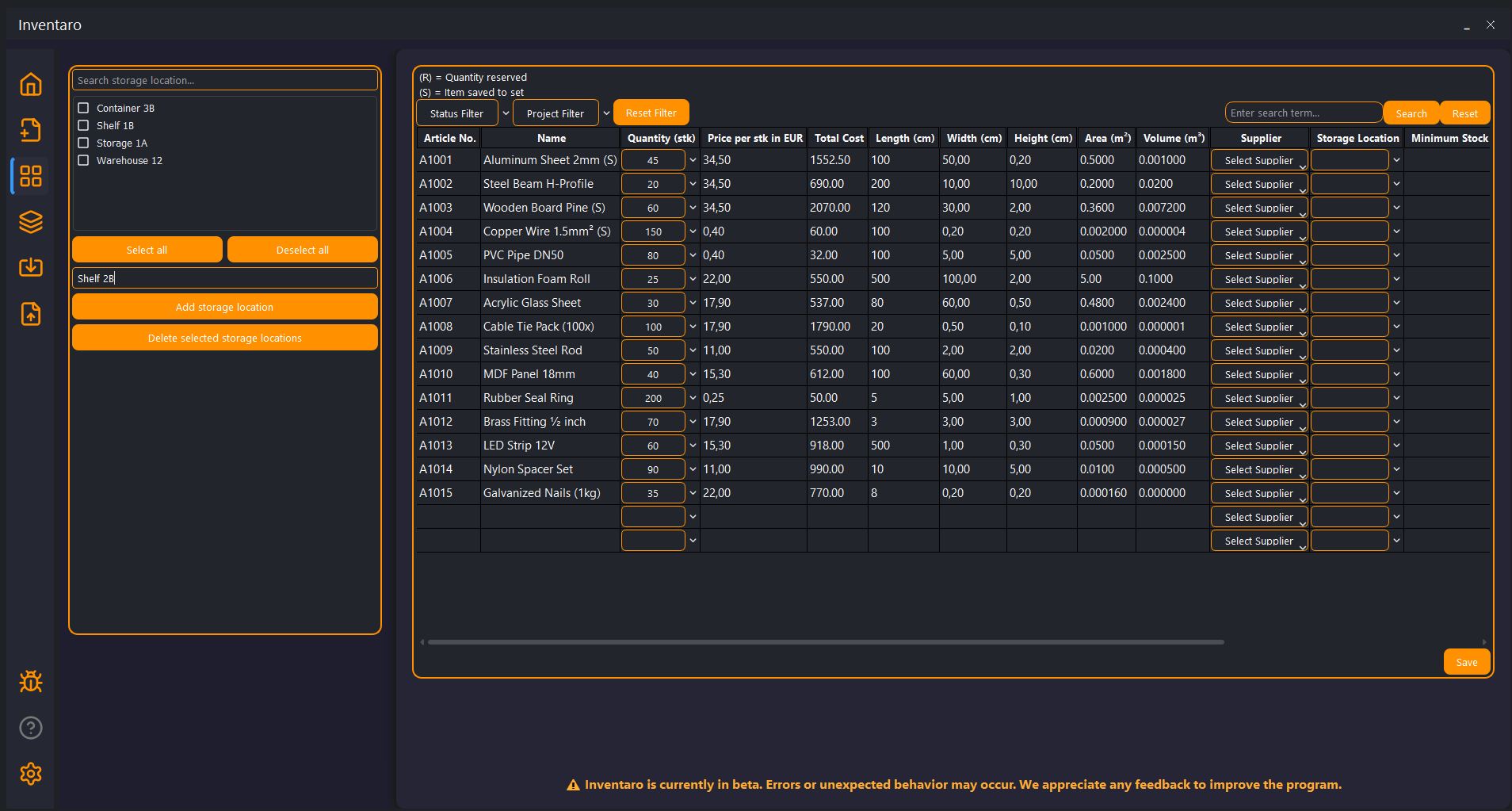
Task: Select the Insulation Foam Roll name cell
Action: pyautogui.click(x=550, y=279)
